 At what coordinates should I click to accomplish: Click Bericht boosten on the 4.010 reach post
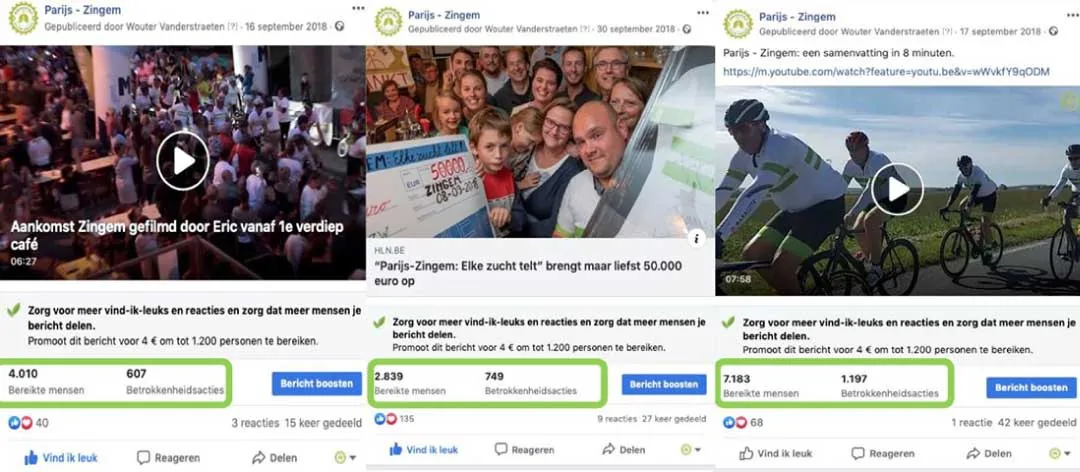[x=316, y=384]
